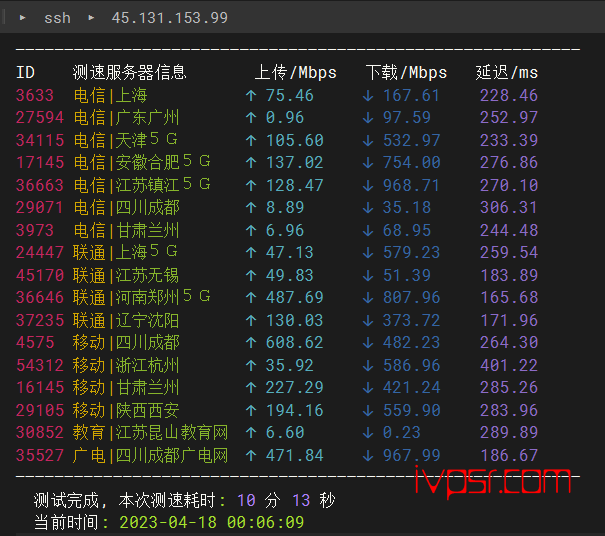Click download value 373.72
The width and height of the screenshot is (605, 536).
coord(411,320)
